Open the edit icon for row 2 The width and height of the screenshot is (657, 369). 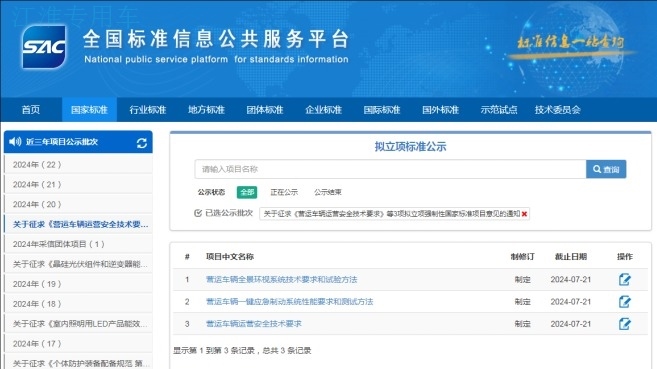coord(624,302)
